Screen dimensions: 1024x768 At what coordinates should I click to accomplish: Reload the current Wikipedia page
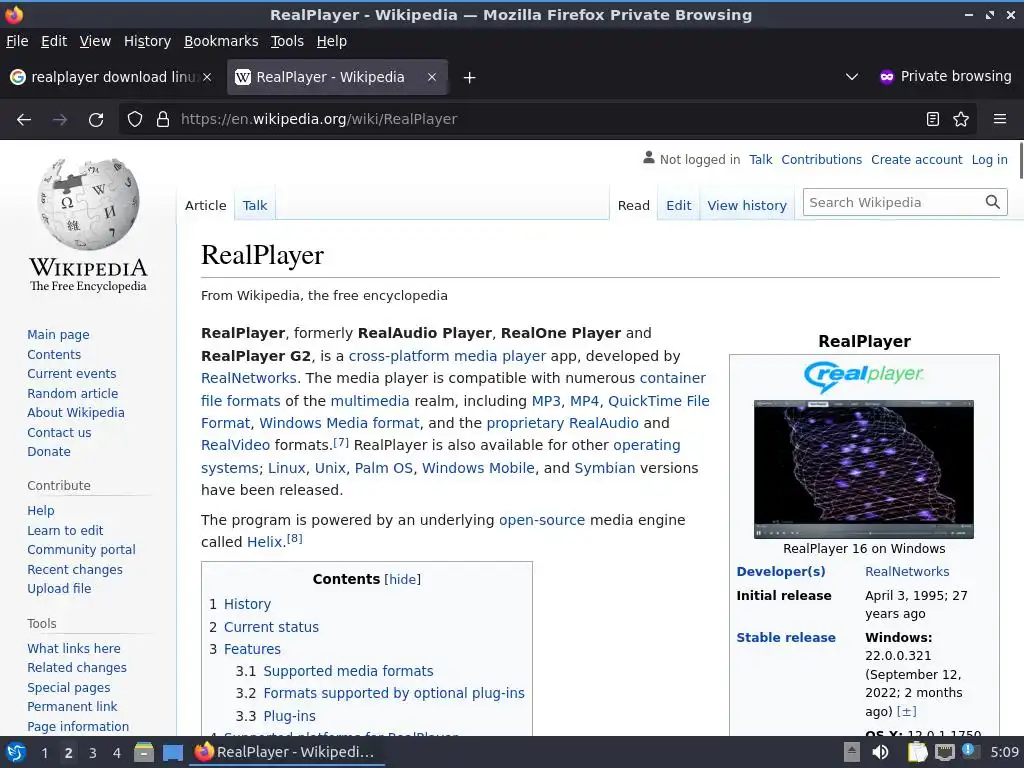pos(96,120)
